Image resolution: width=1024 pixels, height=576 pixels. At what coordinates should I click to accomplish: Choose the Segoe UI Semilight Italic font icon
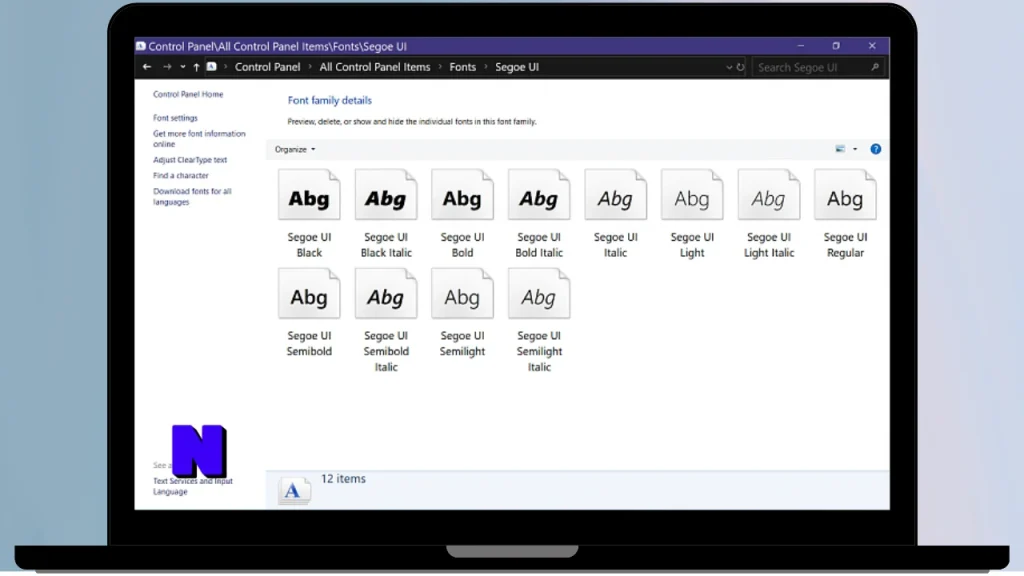(x=539, y=293)
